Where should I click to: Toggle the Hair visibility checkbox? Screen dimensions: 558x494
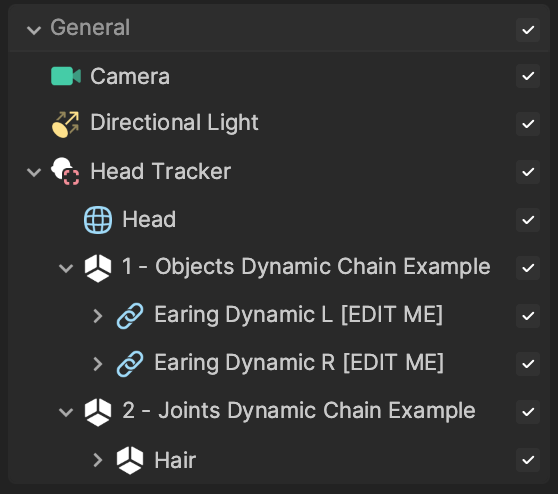pyautogui.click(x=528, y=460)
